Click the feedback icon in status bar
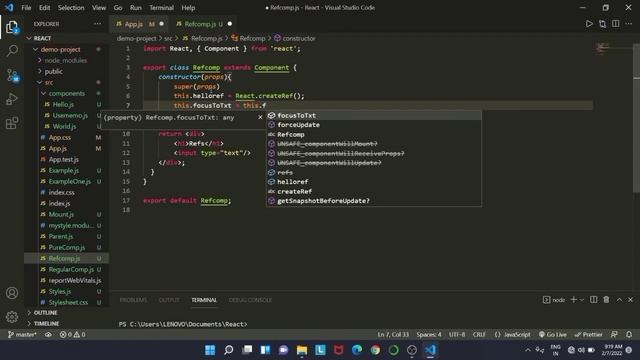Screen dimensions: 640x360 614,334
